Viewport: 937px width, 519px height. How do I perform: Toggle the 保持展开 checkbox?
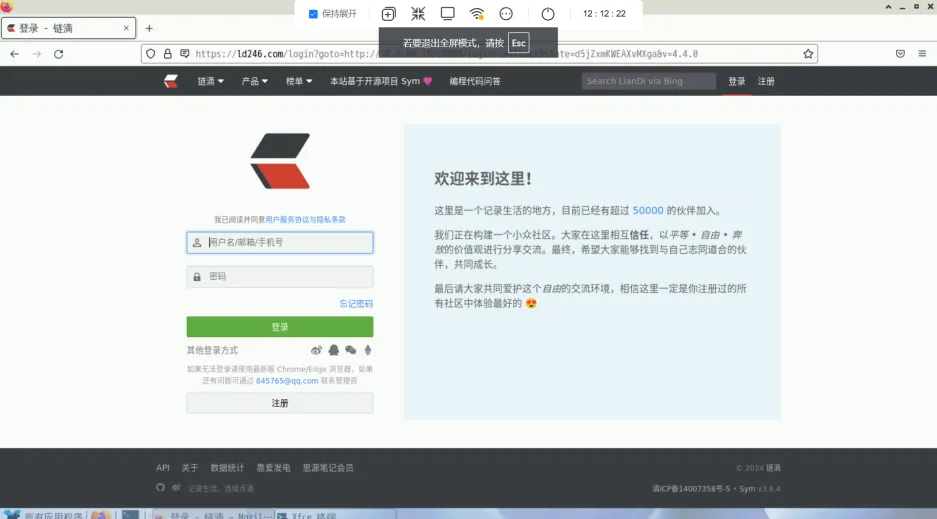click(x=313, y=14)
